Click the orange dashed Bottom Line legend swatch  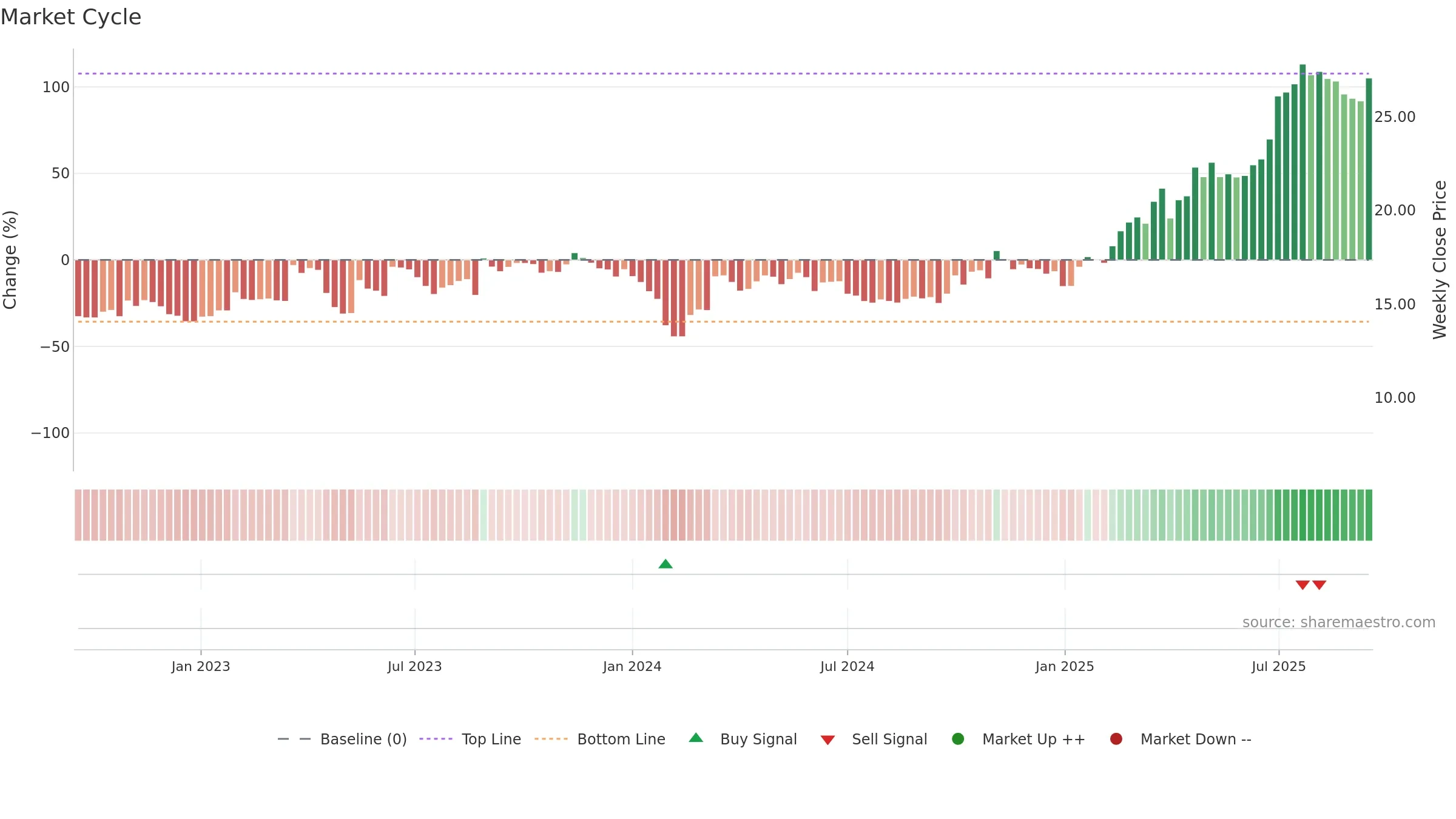pos(551,739)
